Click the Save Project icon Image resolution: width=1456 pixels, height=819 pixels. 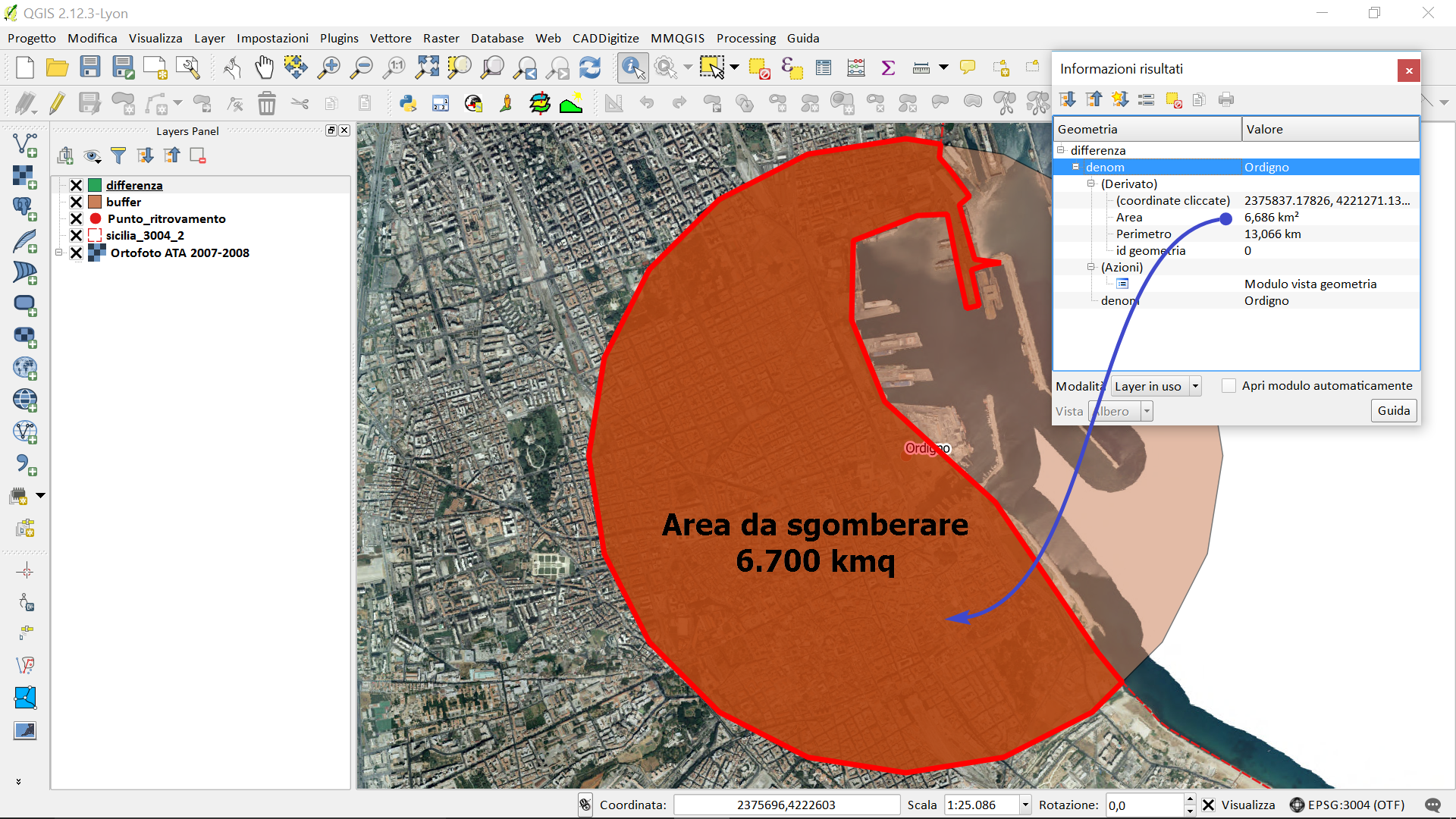pyautogui.click(x=90, y=68)
